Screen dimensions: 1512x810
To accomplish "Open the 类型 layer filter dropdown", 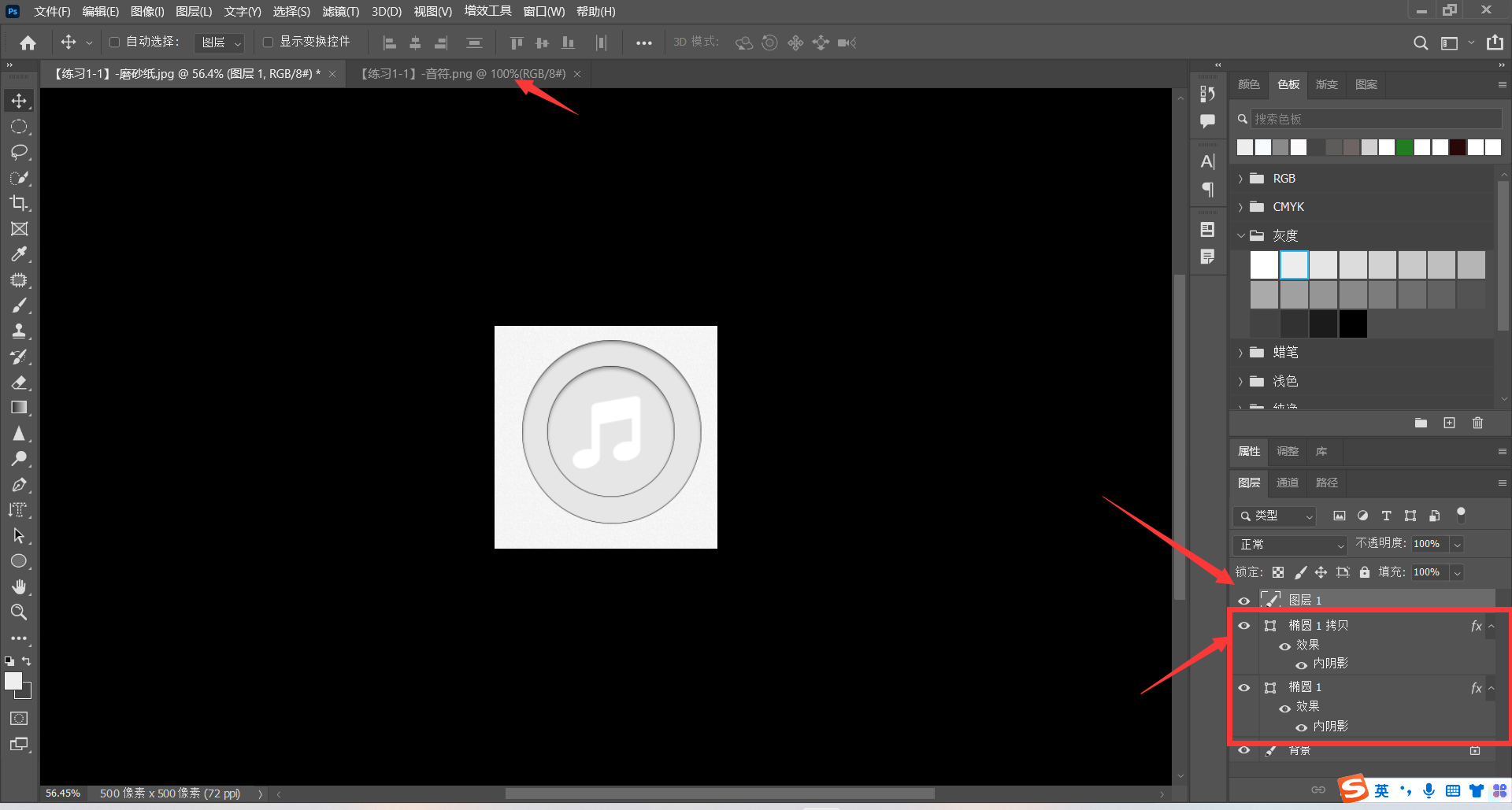I will (1275, 516).
